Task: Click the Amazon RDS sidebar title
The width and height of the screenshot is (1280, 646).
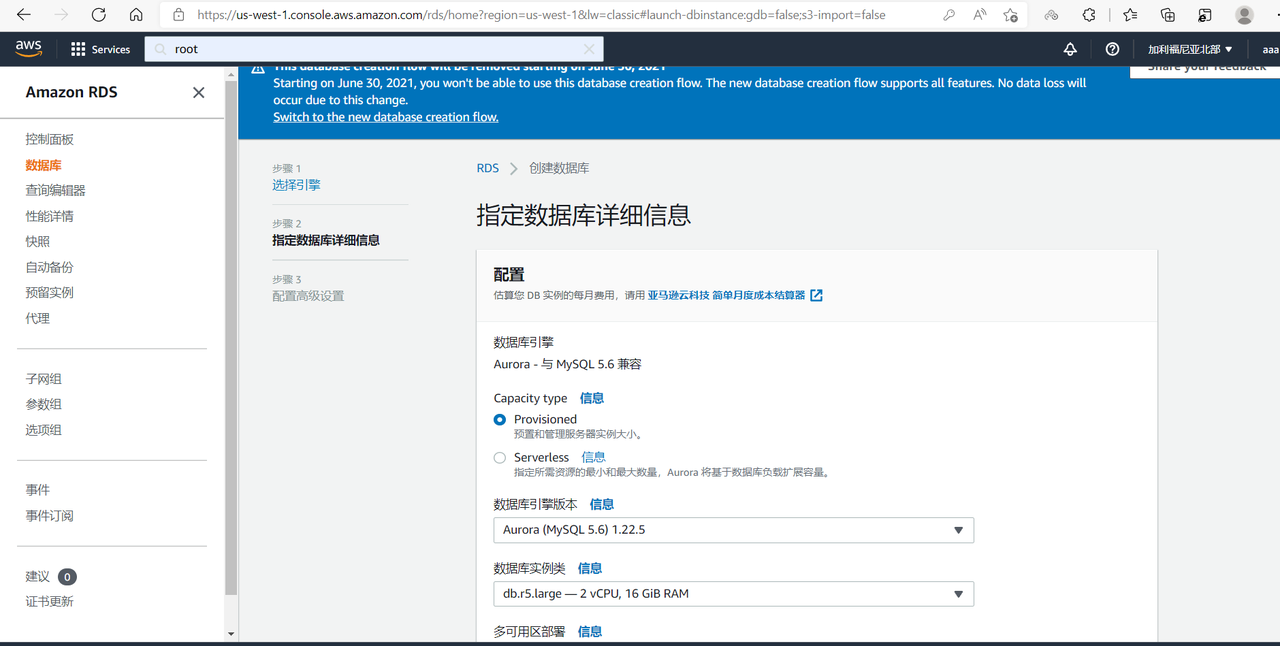Action: (72, 92)
